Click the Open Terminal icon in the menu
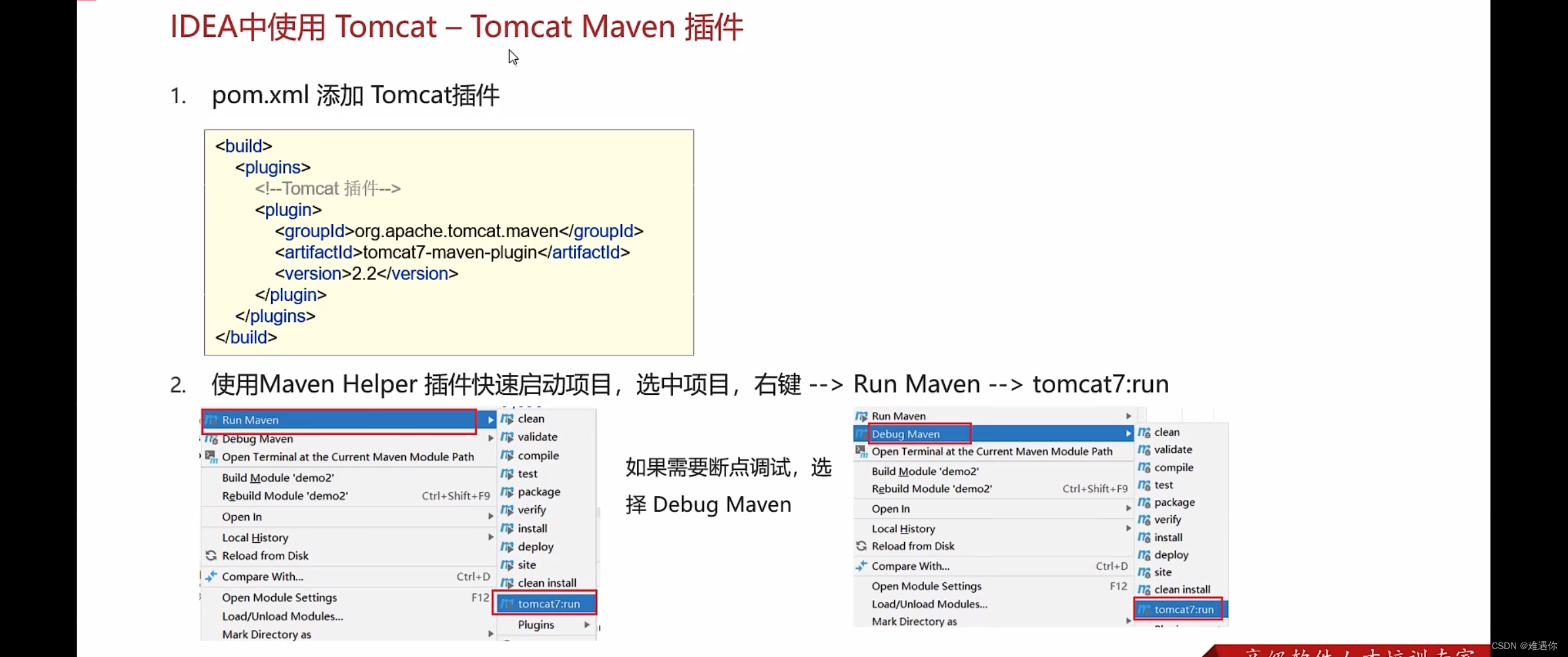Viewport: 1568px width, 657px height. pyautogui.click(x=210, y=457)
